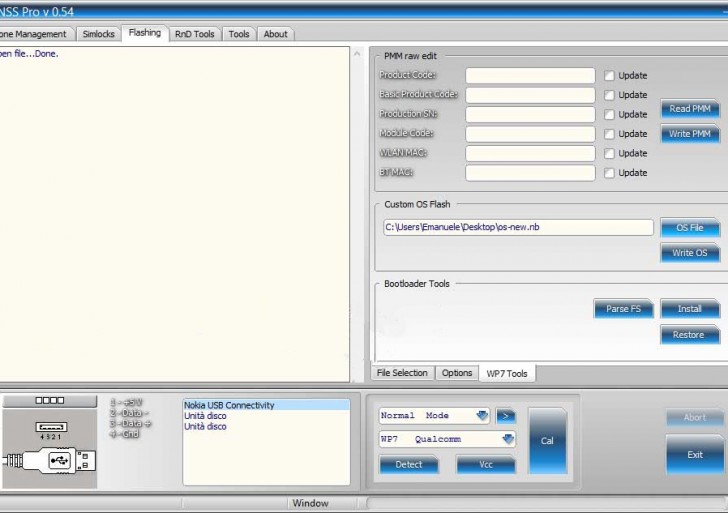Open the Simlocks tab
Viewport: 728px width, 513px height.
pyautogui.click(x=98, y=34)
